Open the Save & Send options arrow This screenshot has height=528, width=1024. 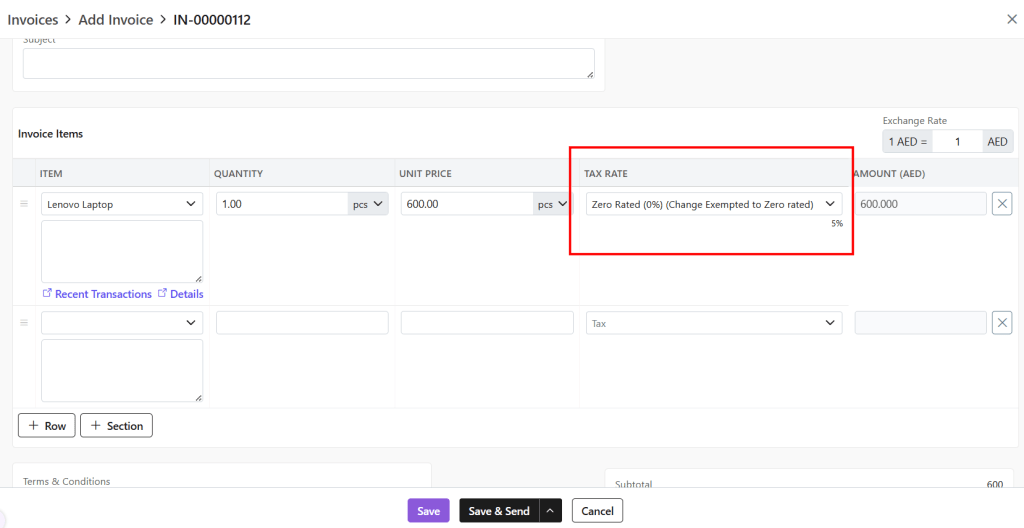[x=551, y=511]
